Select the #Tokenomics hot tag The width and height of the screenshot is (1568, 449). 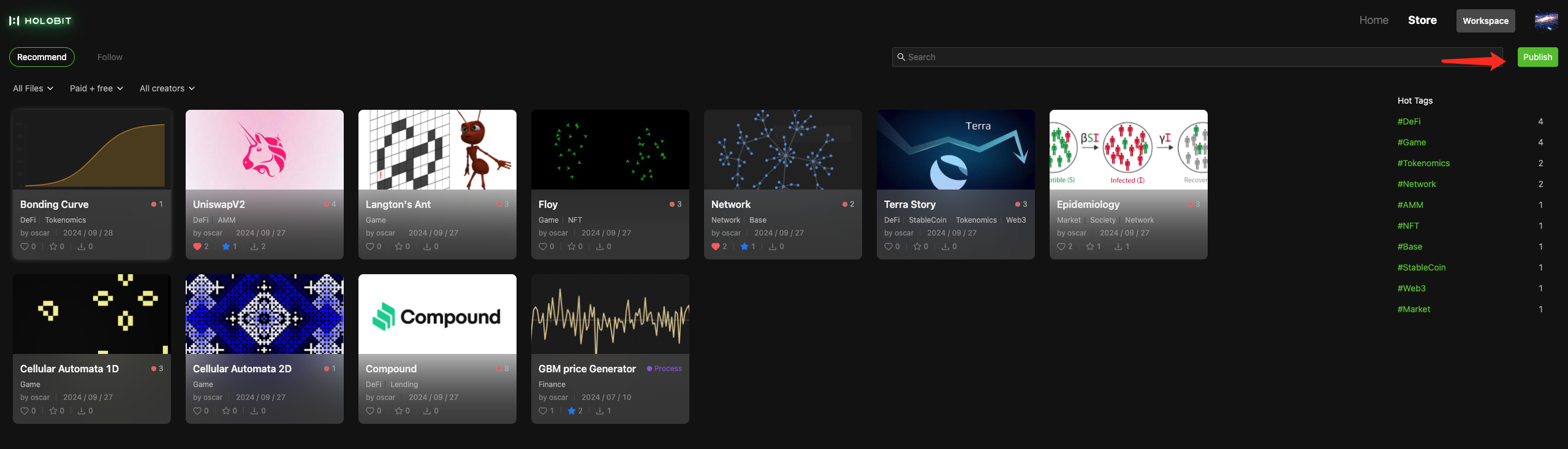coord(1423,163)
